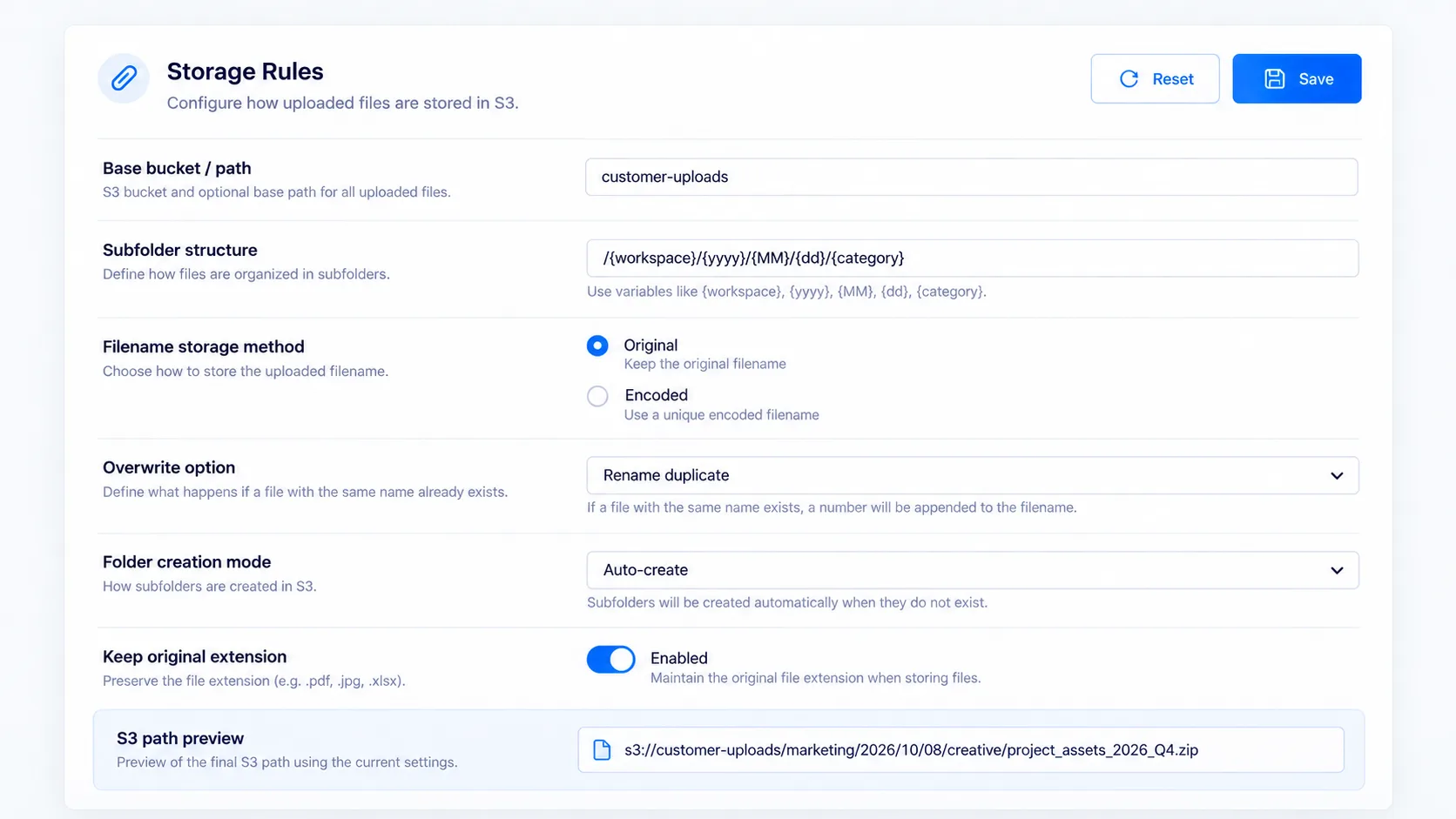Click the Save button
Viewport: 1456px width, 819px height.
click(1297, 78)
